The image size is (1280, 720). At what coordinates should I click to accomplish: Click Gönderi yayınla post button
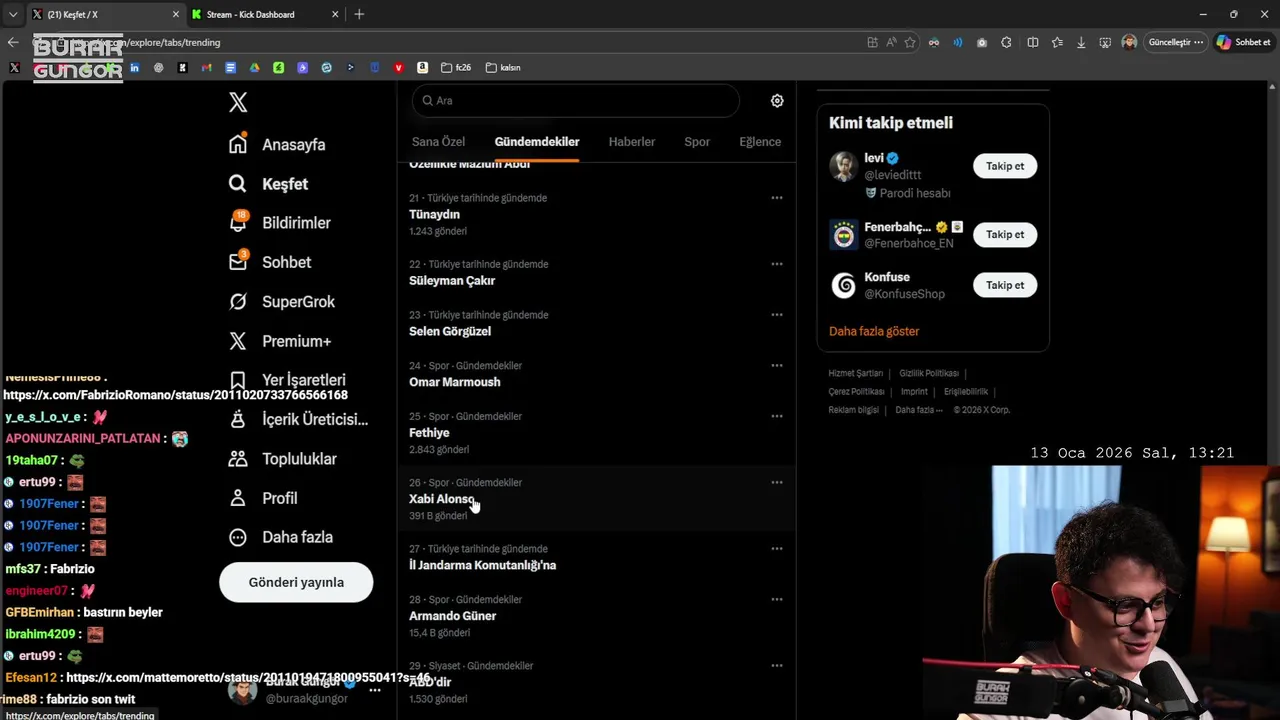[x=296, y=582]
